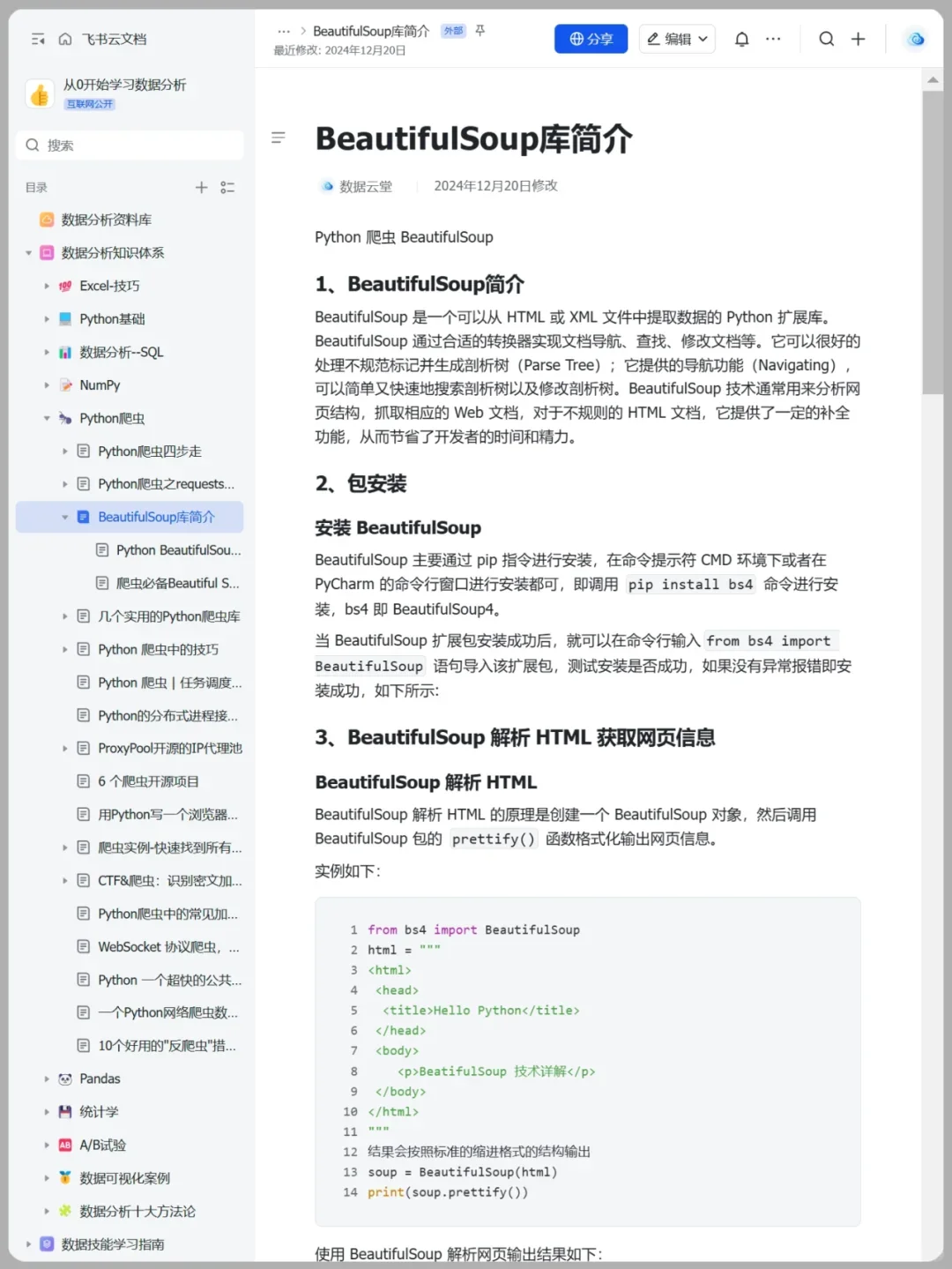
Task: Click the thumbs-up knowledge base icon
Action: coord(39,93)
